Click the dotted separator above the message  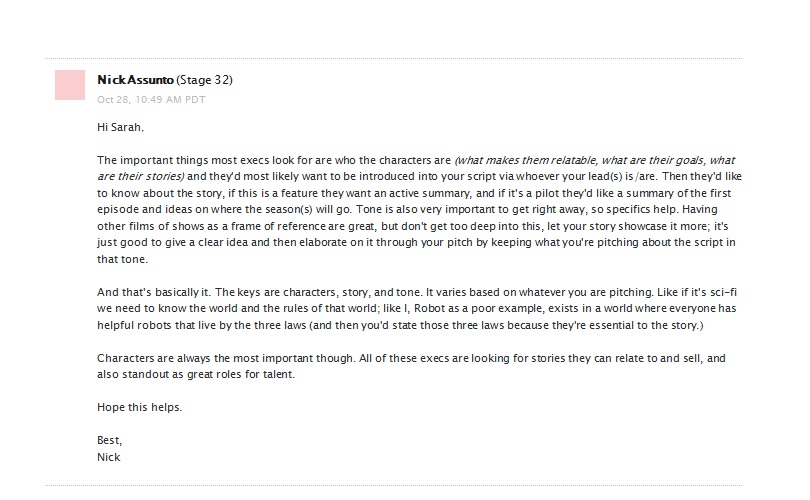pyautogui.click(x=393, y=58)
